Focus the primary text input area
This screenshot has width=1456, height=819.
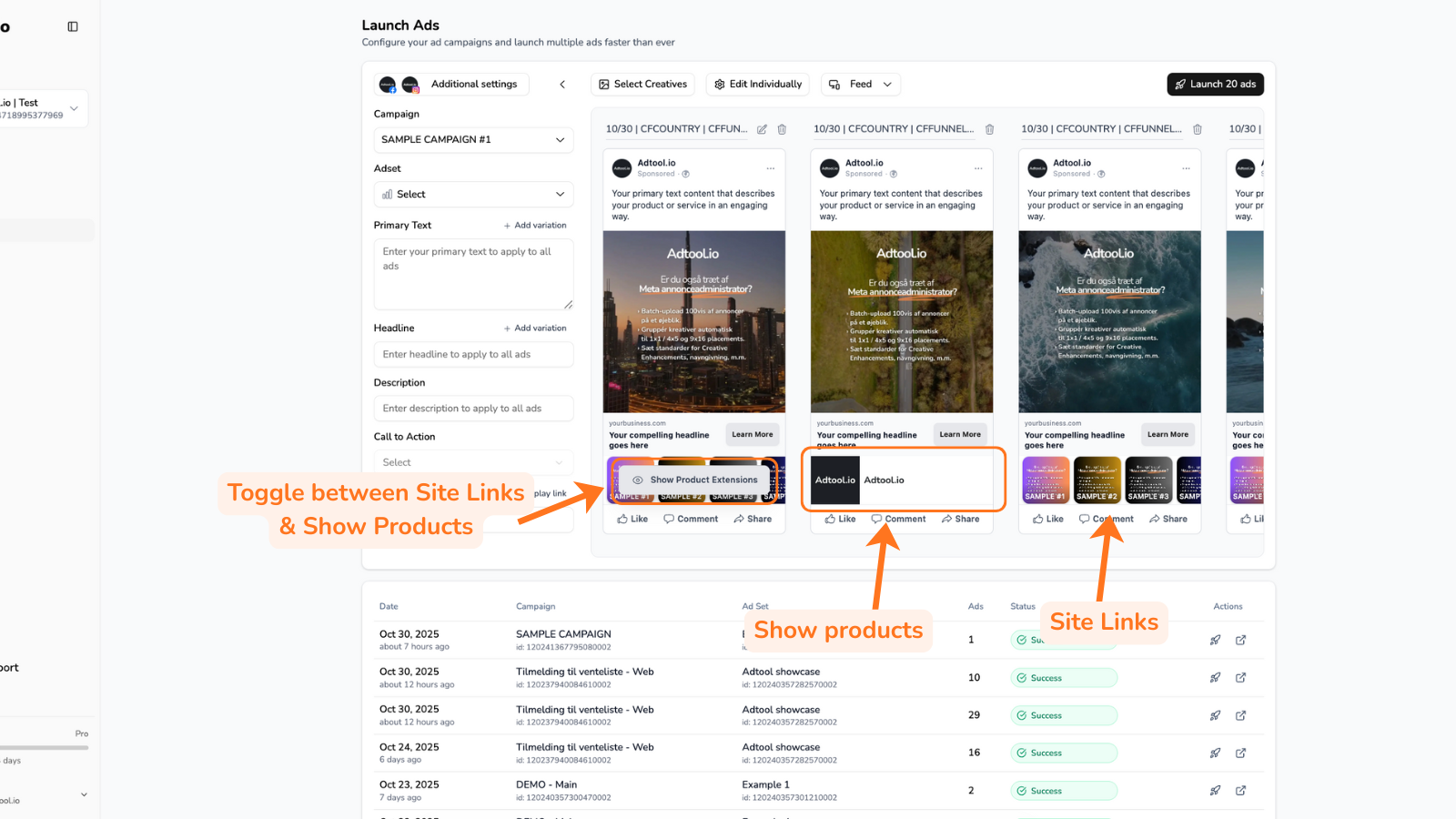[x=473, y=275]
